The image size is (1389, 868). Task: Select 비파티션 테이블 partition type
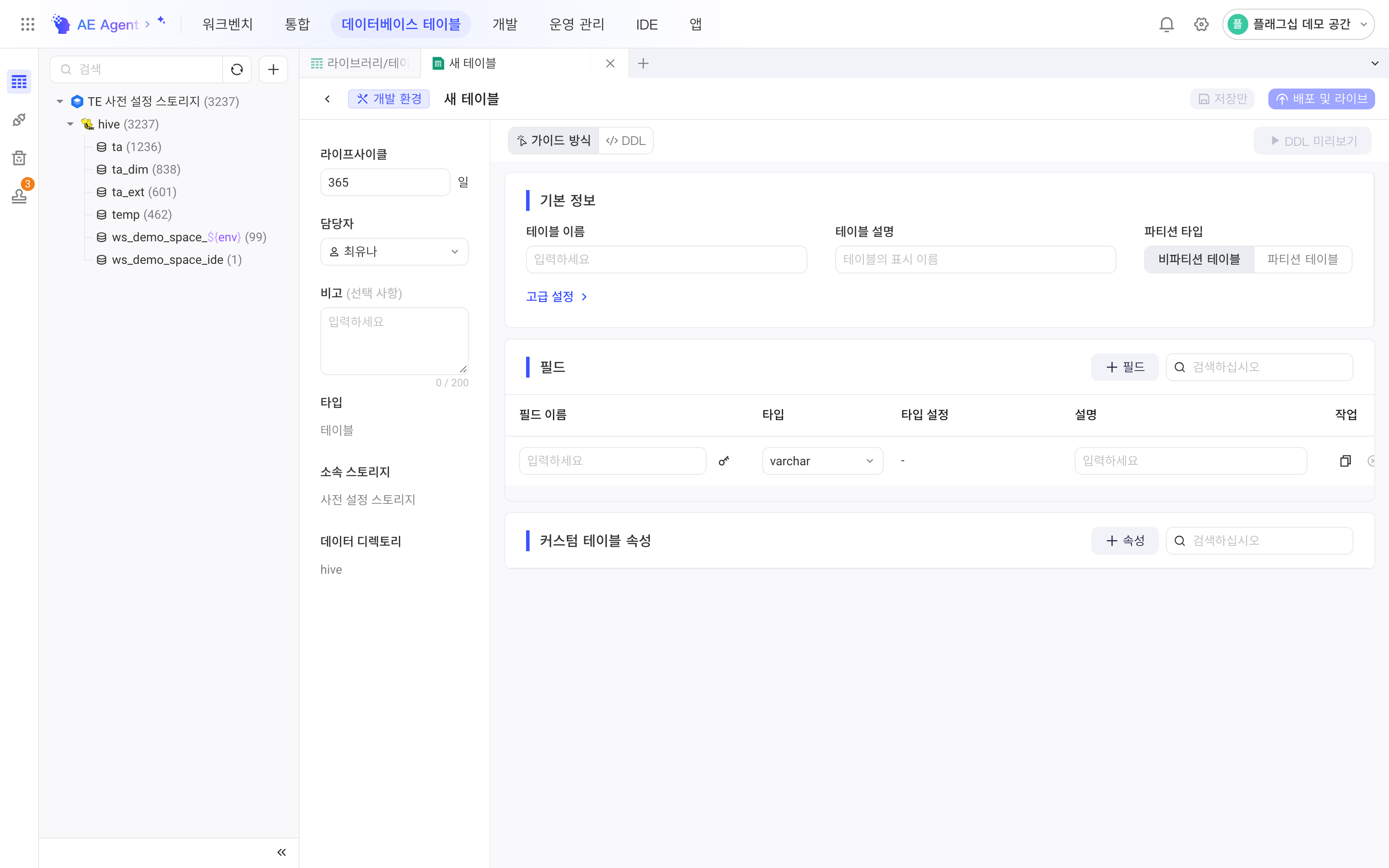click(1199, 260)
